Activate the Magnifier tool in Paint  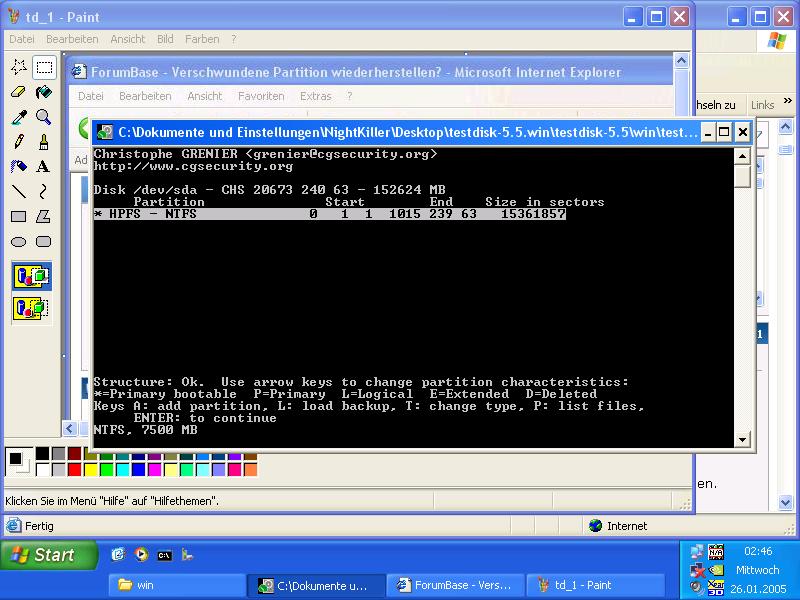44,117
